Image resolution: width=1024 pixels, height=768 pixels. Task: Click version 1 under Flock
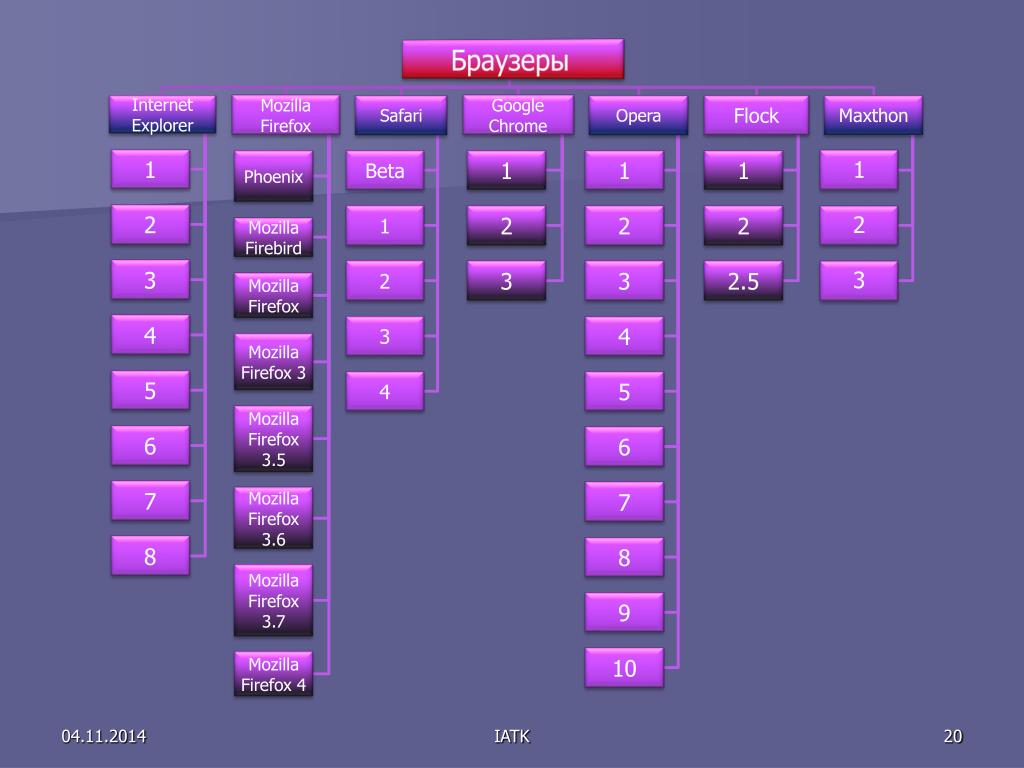[743, 171]
